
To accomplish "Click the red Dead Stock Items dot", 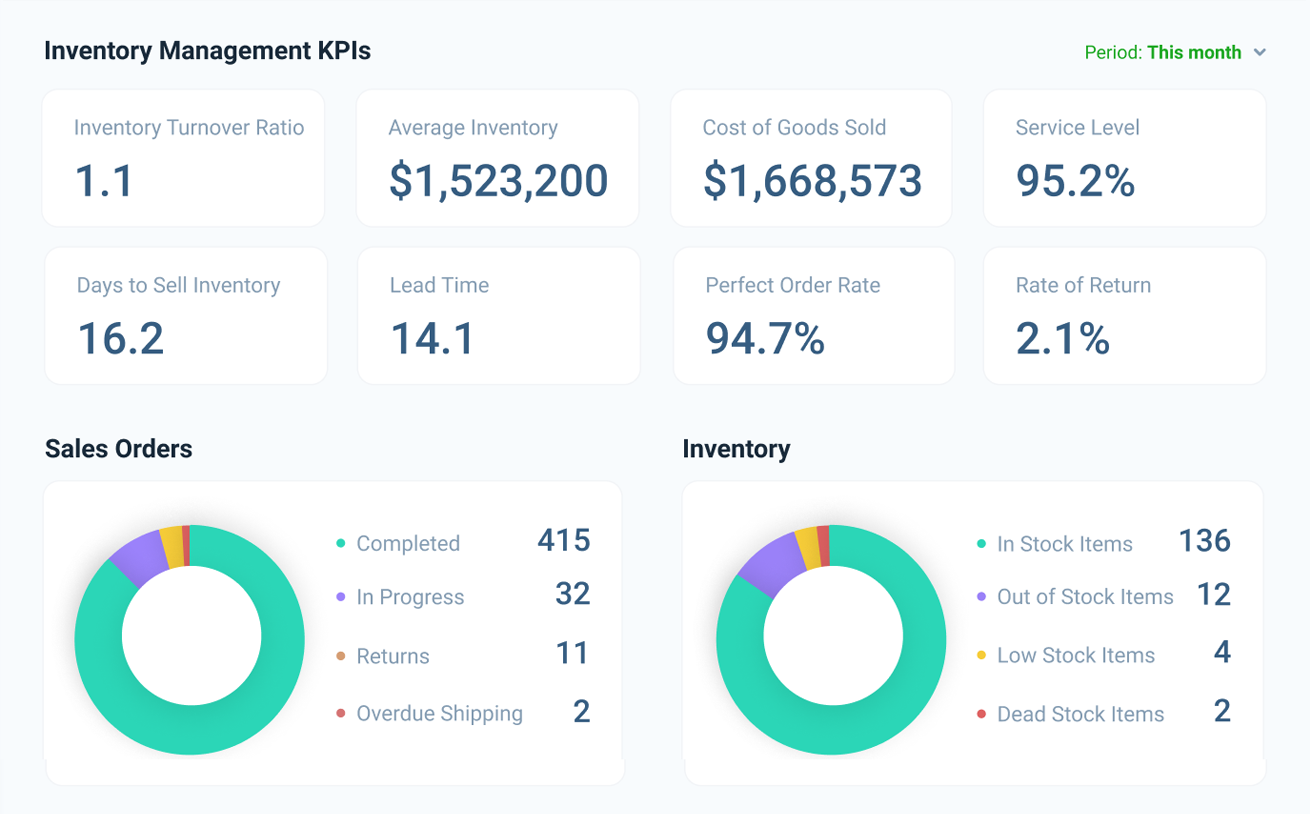I will [981, 714].
